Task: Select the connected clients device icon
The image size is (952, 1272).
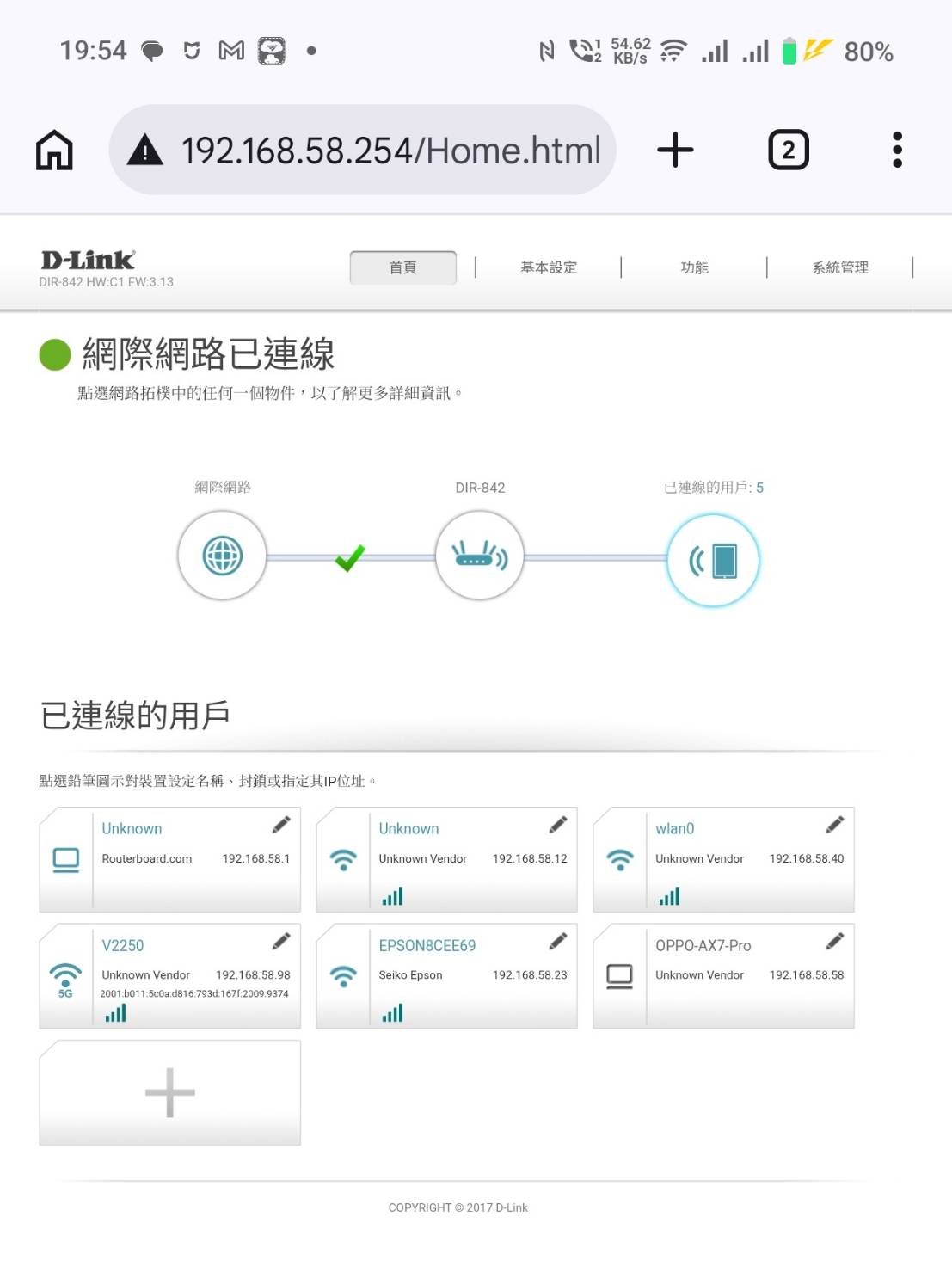Action: pos(713,560)
